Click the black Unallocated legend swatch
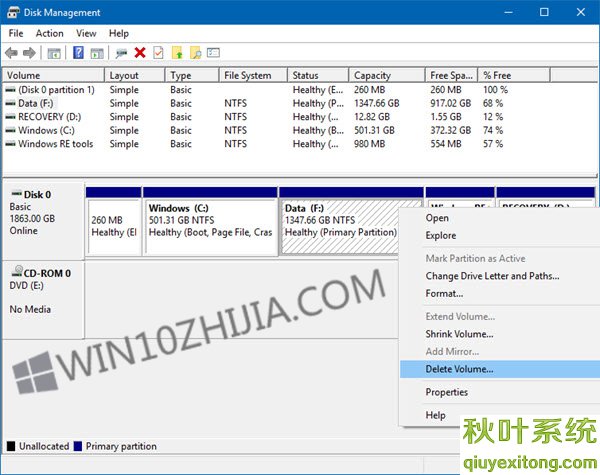The height and width of the screenshot is (475, 600). tap(11, 446)
